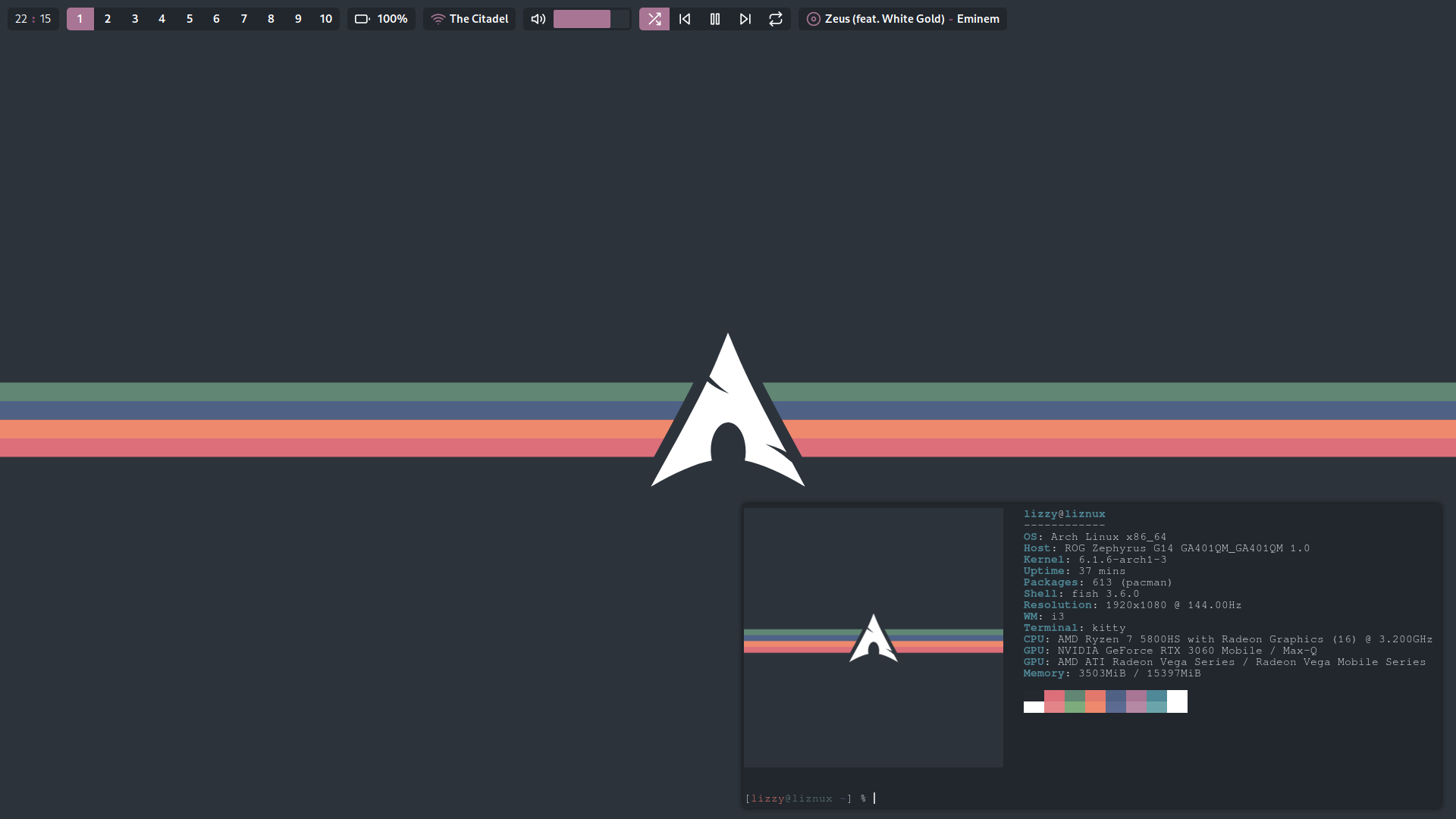This screenshot has width=1456, height=819.
Task: Select workspace tag number 2
Action: (107, 18)
